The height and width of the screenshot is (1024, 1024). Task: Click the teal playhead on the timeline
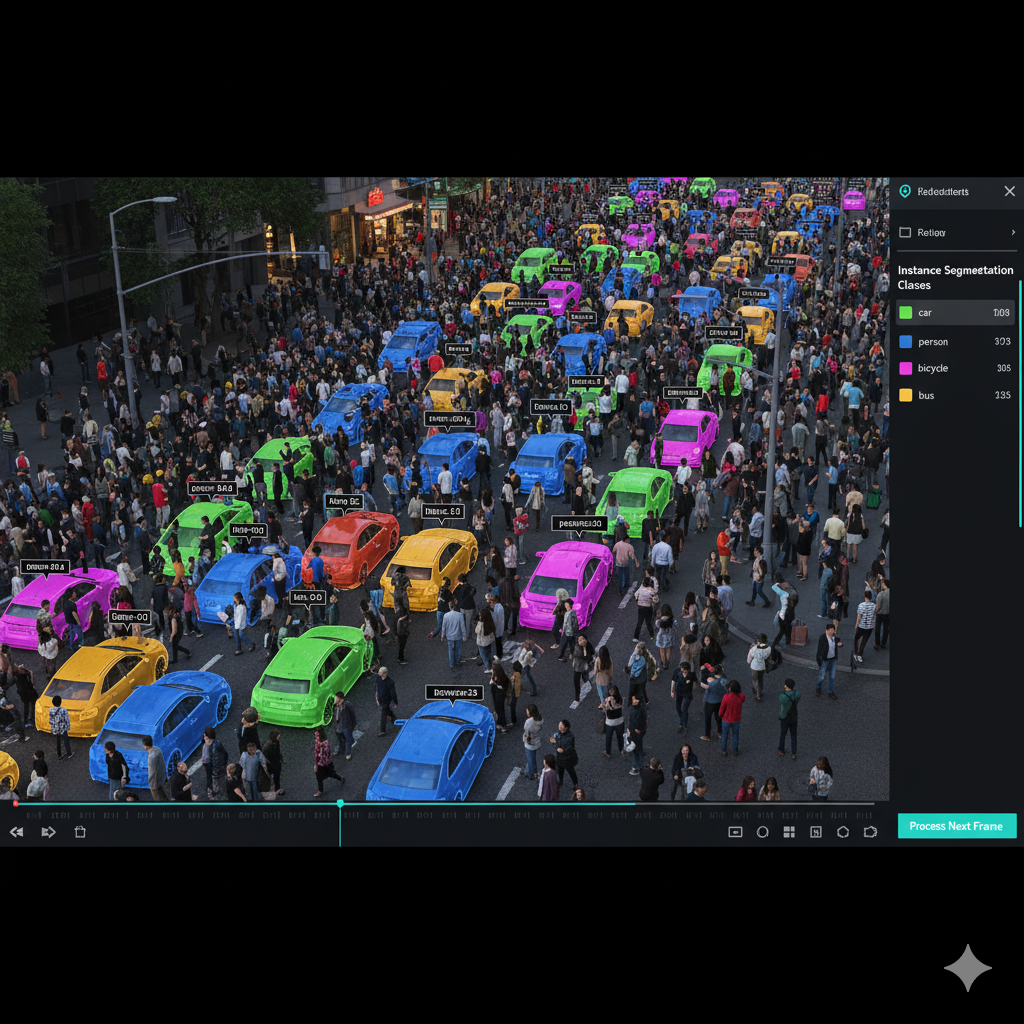coord(340,803)
